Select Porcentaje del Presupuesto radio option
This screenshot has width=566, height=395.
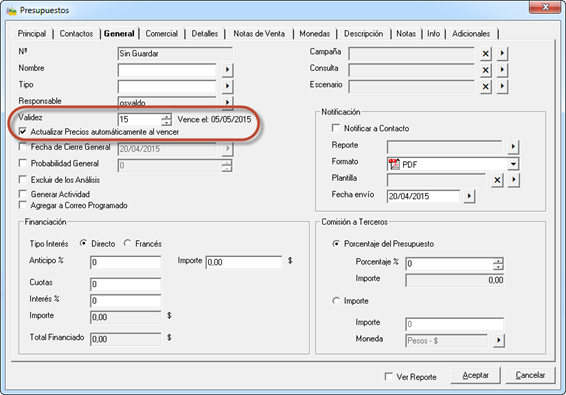pos(336,244)
